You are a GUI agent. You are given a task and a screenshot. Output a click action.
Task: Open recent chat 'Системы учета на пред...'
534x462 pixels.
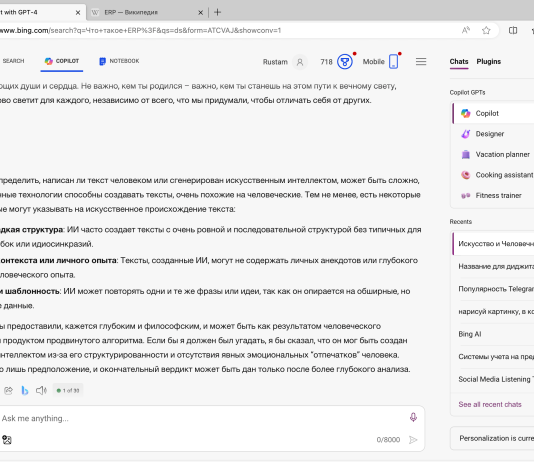[x=493, y=356]
